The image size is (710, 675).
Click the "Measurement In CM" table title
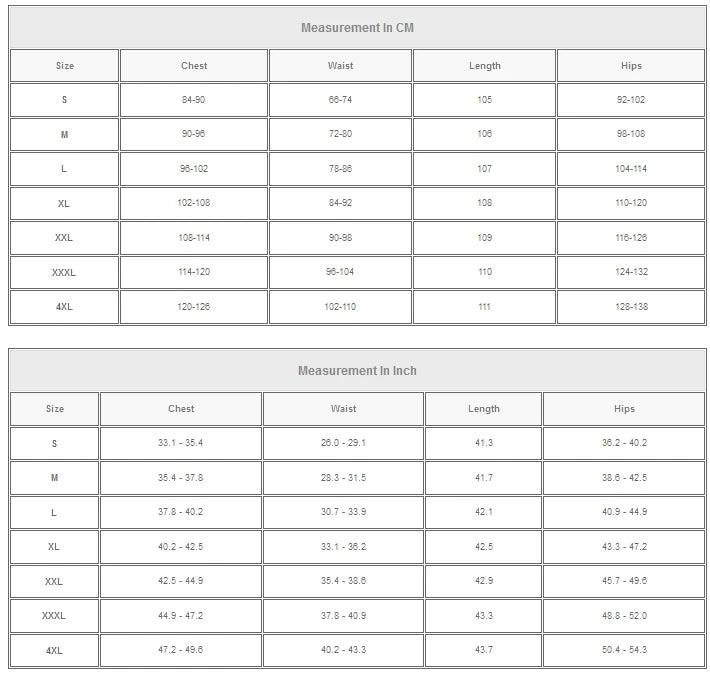tap(357, 28)
